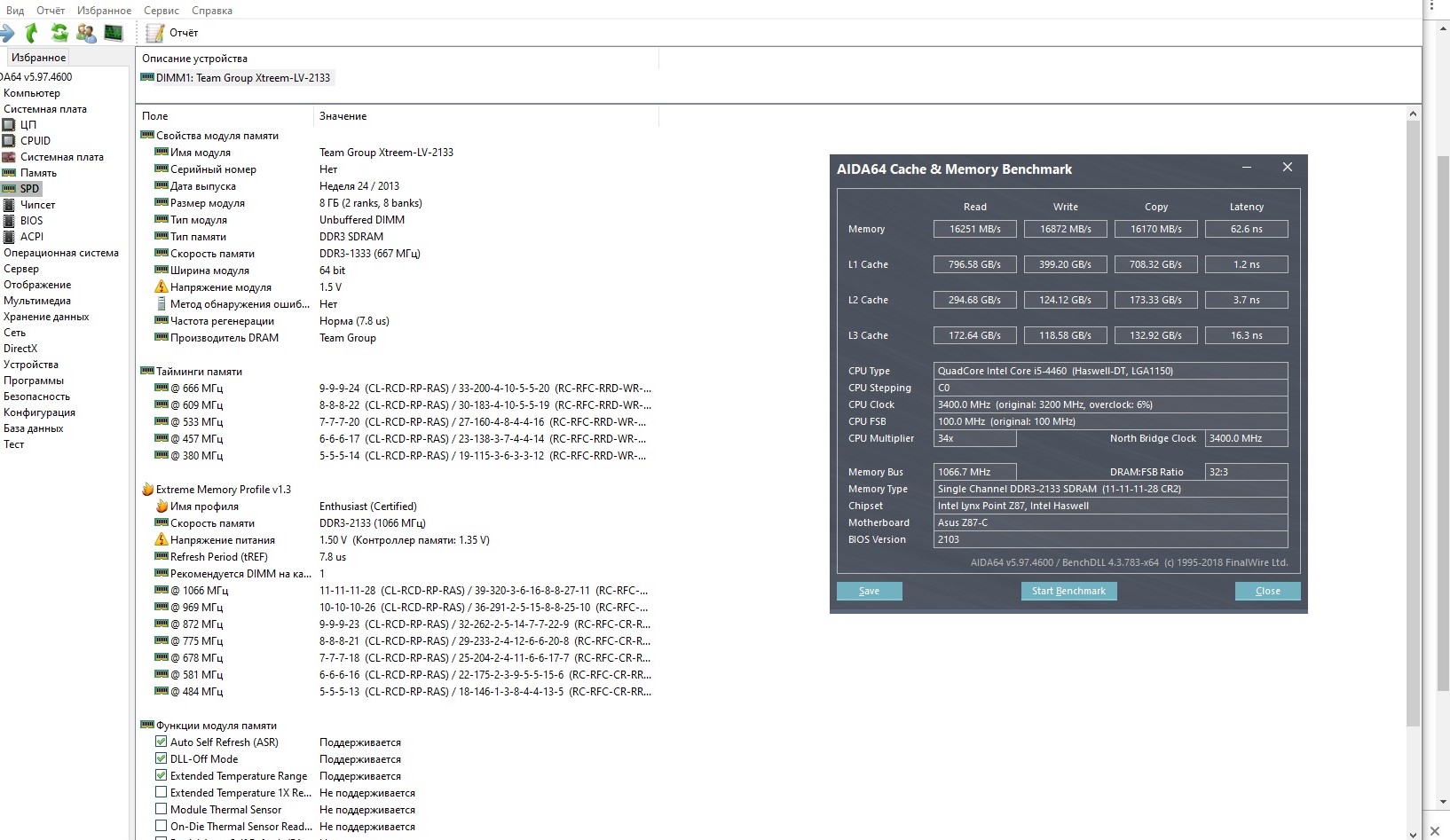Select the Сервер tree item
This screenshot has width=1450, height=840.
21,269
